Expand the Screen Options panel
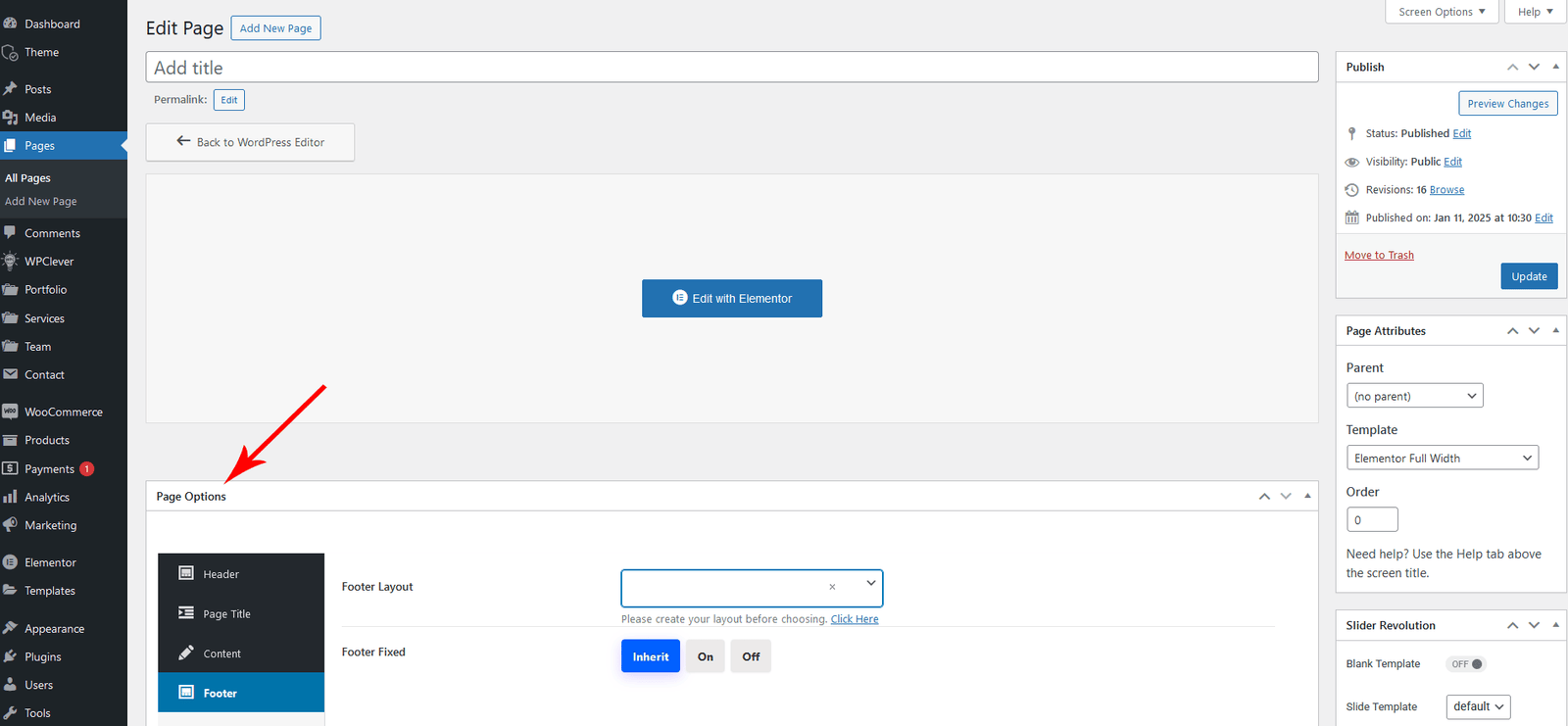The height and width of the screenshot is (726, 1568). 1441,12
